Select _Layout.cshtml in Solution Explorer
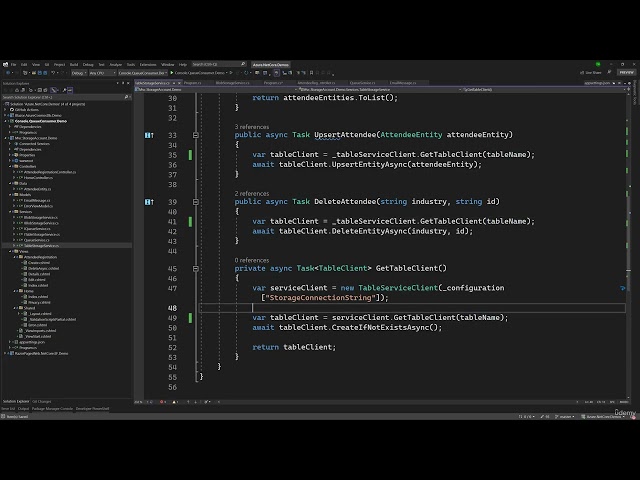Viewport: 640px width, 480px height. click(40, 313)
